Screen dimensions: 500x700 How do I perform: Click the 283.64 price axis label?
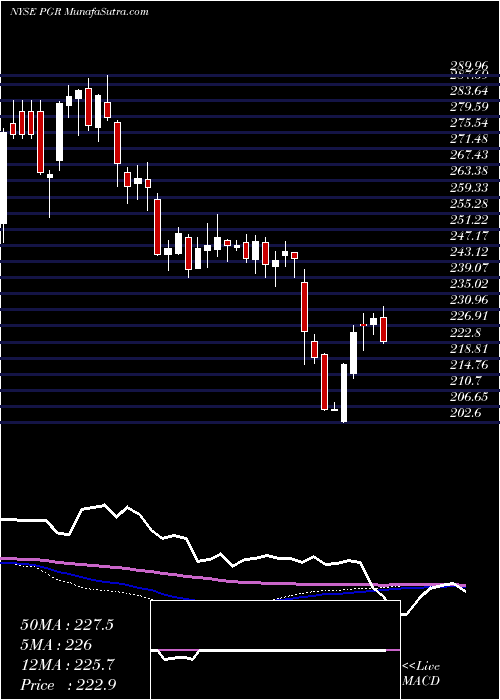pyautogui.click(x=469, y=92)
